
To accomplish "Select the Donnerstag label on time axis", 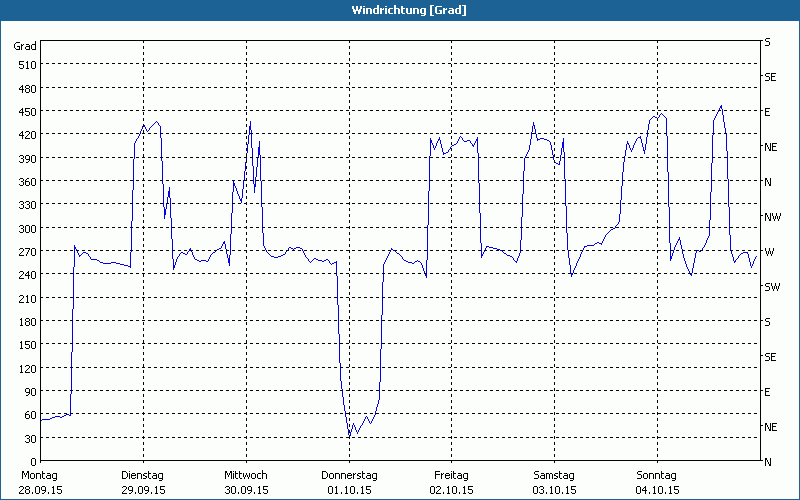I will tap(349, 475).
